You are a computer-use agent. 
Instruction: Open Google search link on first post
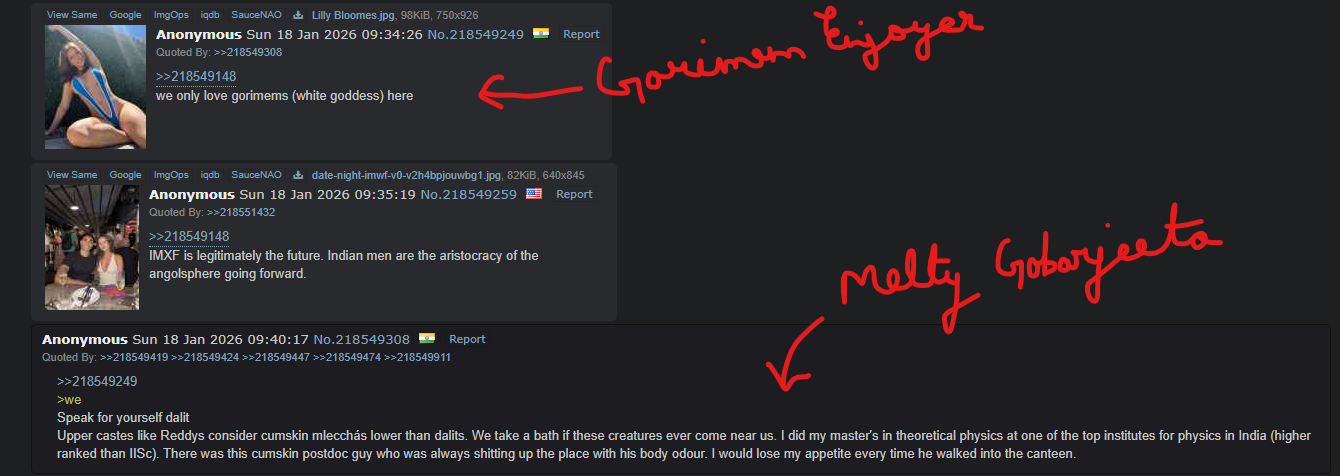[x=126, y=16]
